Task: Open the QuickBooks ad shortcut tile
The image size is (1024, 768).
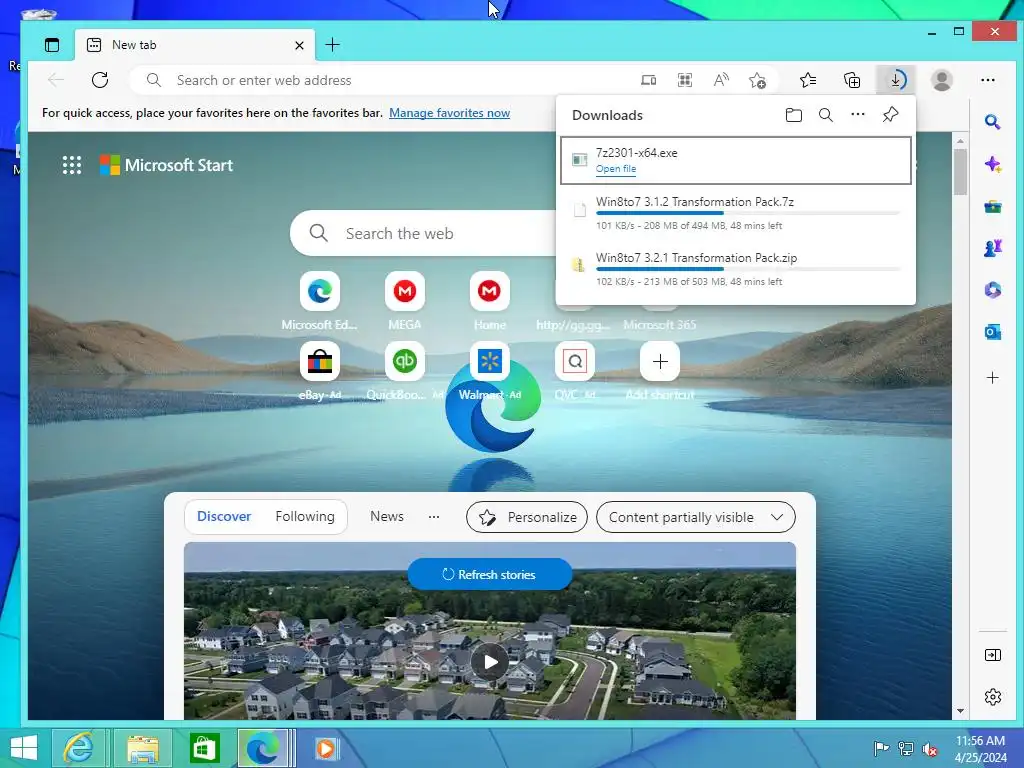Action: coord(404,361)
